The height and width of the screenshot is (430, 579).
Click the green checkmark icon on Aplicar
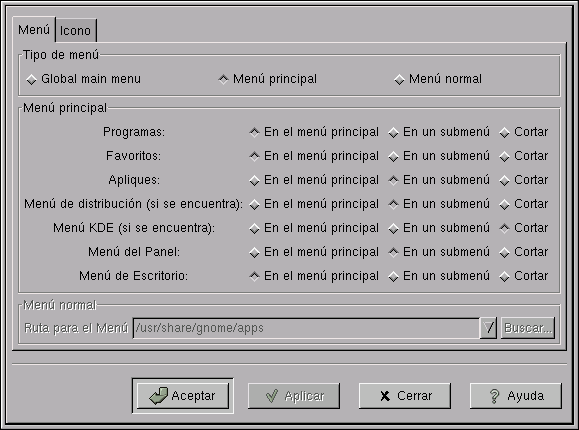[272, 396]
